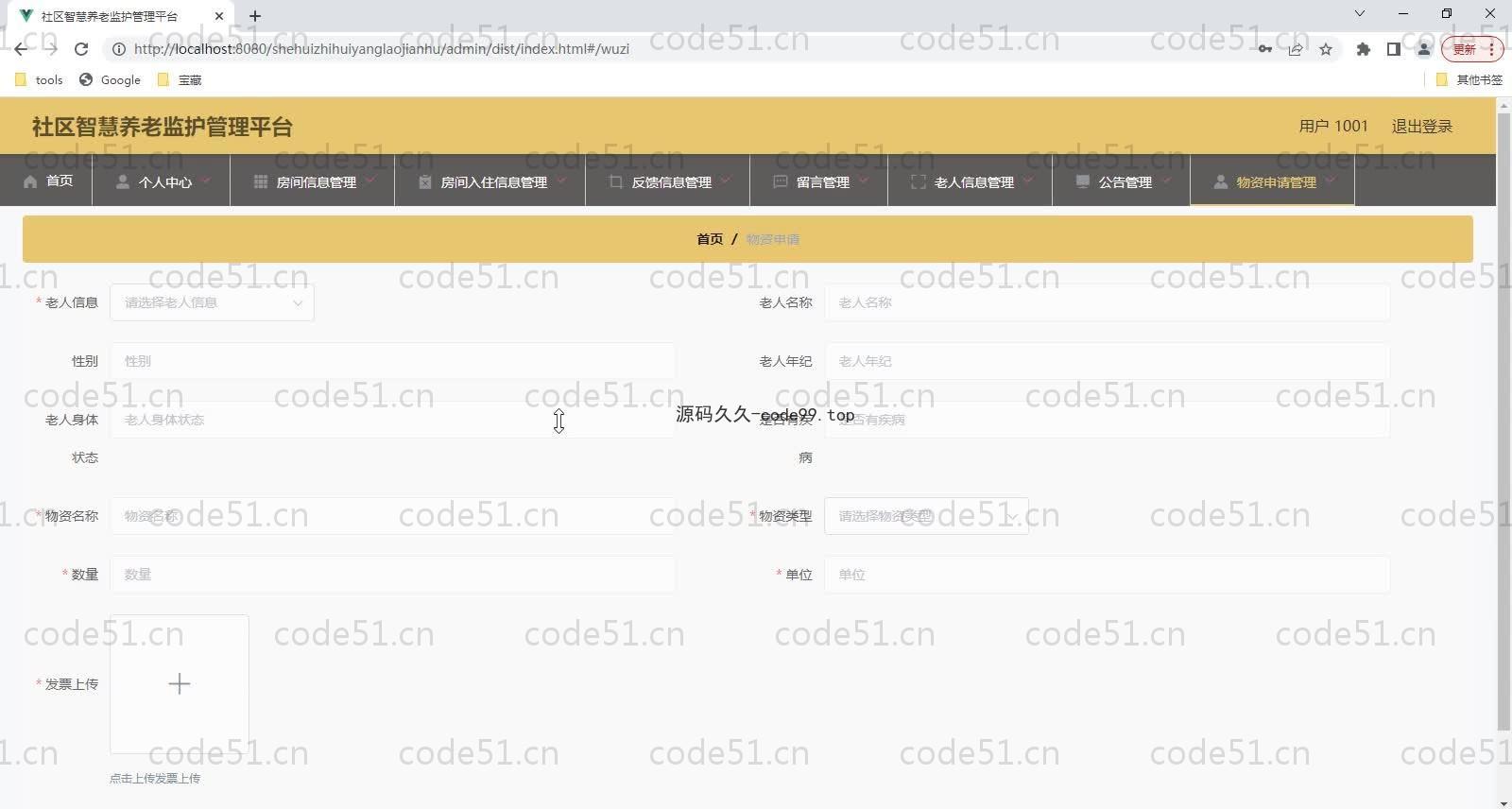
Task: Expand the 房间信息管理 menu arrow
Action: pyautogui.click(x=370, y=181)
